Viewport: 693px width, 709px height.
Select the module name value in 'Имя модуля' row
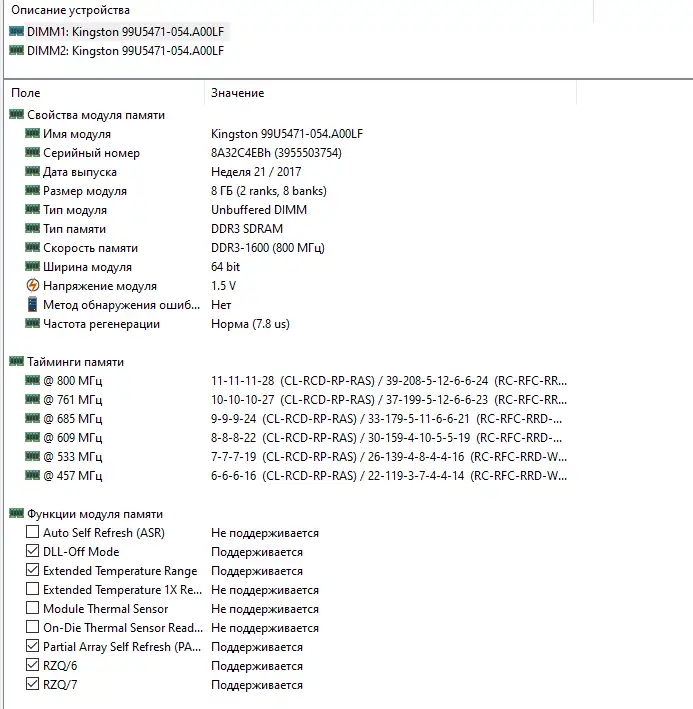(x=287, y=134)
